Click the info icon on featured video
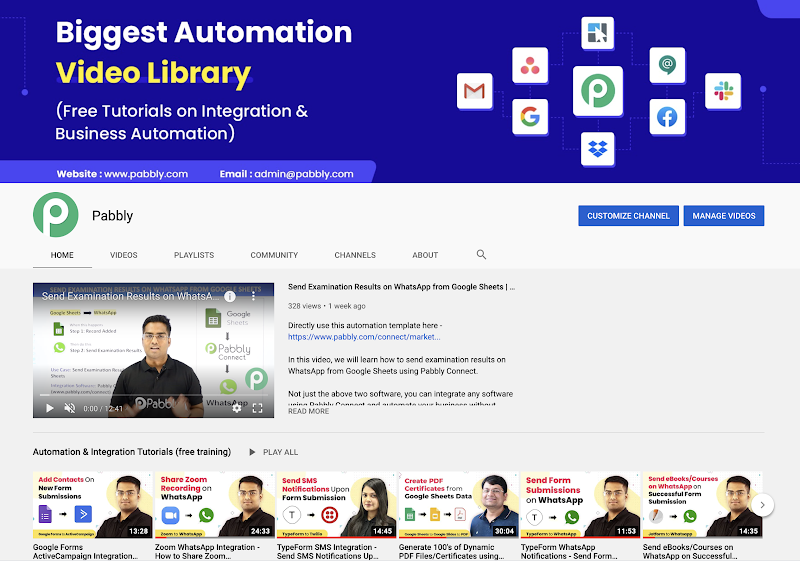This screenshot has width=800, height=562. pyautogui.click(x=230, y=296)
